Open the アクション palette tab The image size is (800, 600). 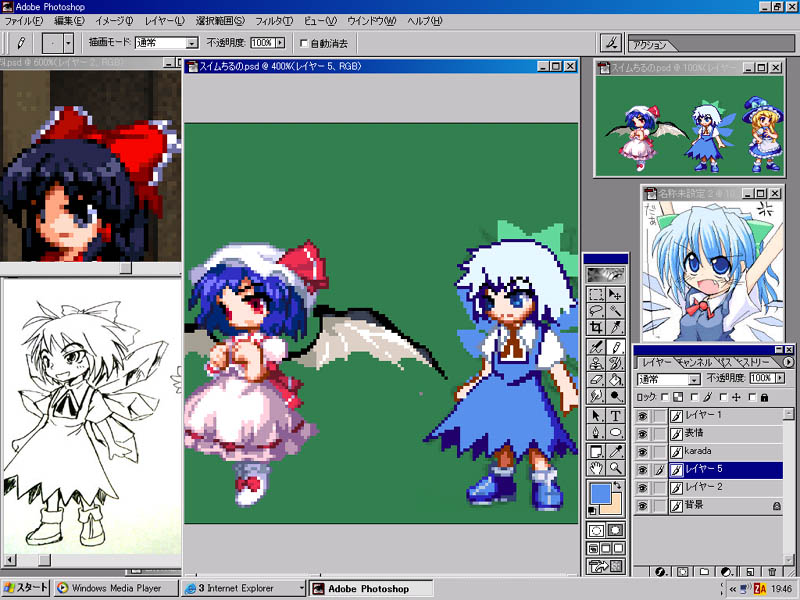649,45
